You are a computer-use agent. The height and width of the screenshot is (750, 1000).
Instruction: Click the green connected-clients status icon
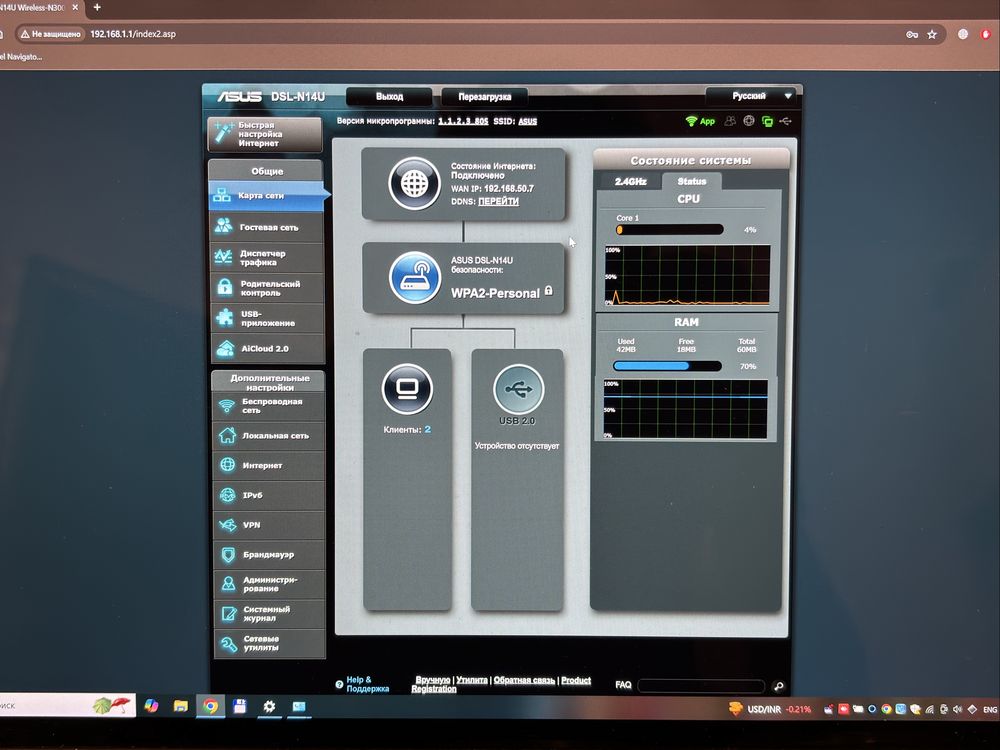coord(767,121)
